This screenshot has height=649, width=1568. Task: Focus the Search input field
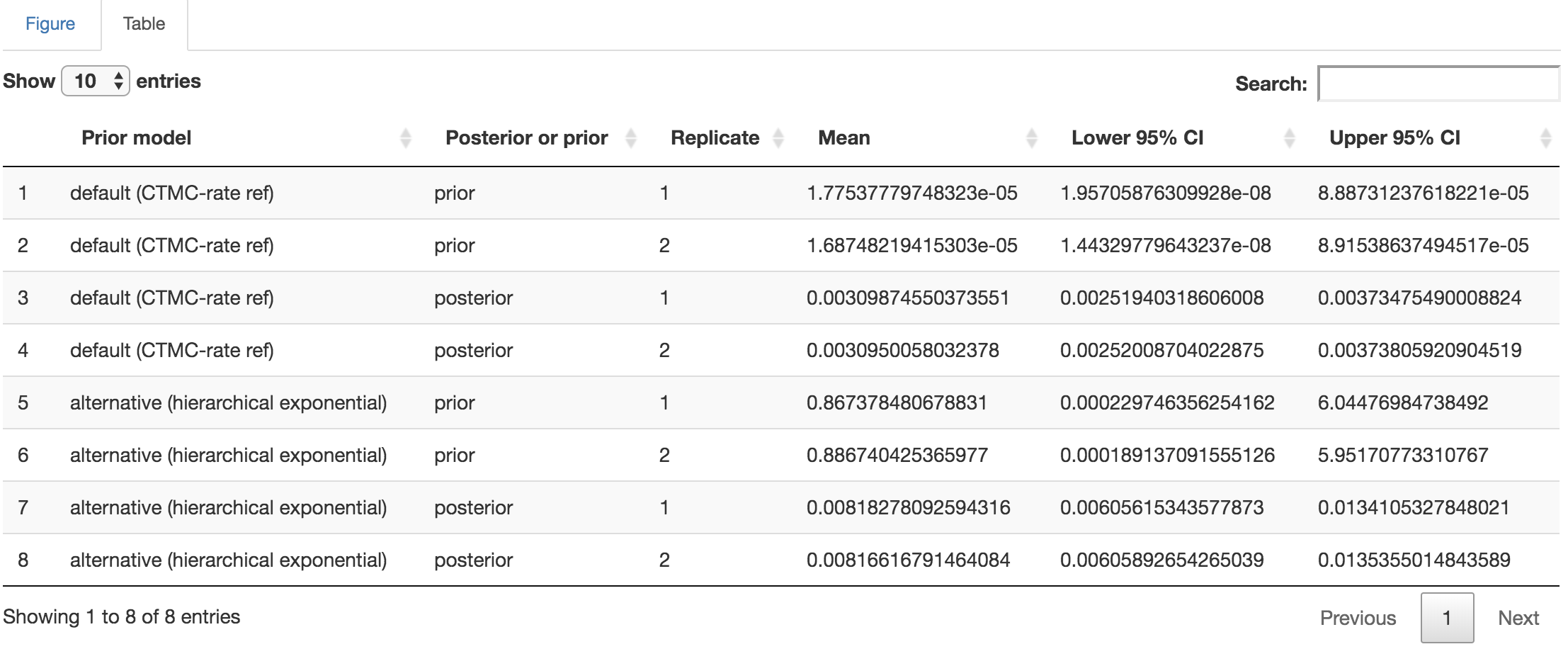[x=1438, y=84]
